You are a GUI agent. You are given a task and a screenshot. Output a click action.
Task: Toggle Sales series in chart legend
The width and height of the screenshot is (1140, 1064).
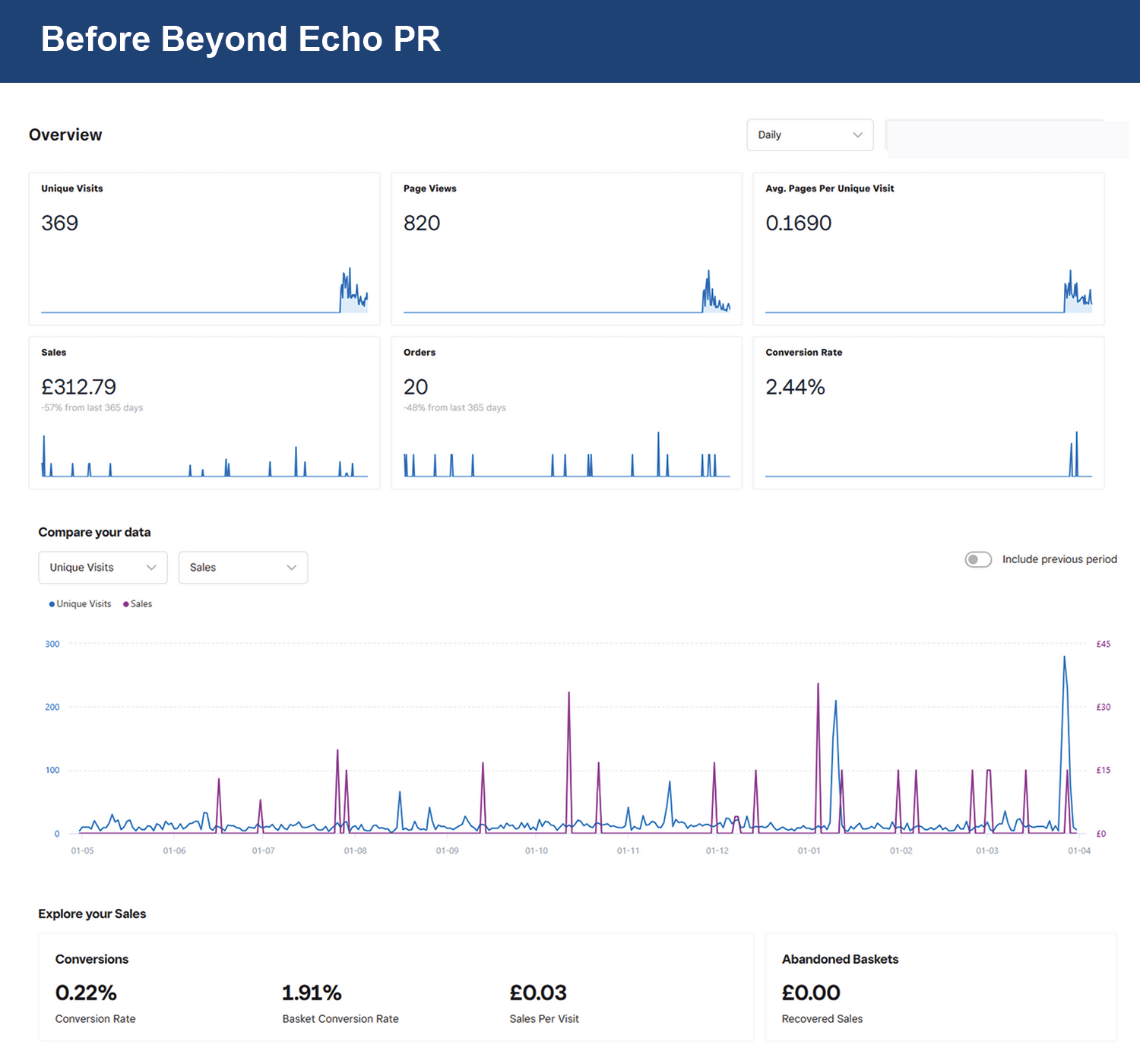tap(138, 604)
